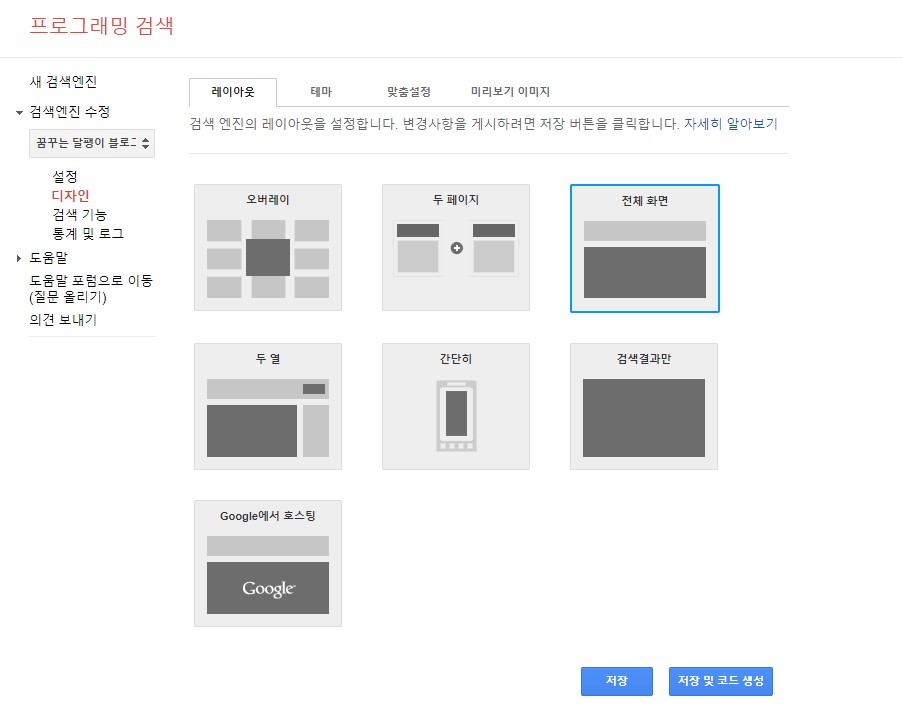Click the 저장 button
The height and width of the screenshot is (722, 903).
click(617, 681)
